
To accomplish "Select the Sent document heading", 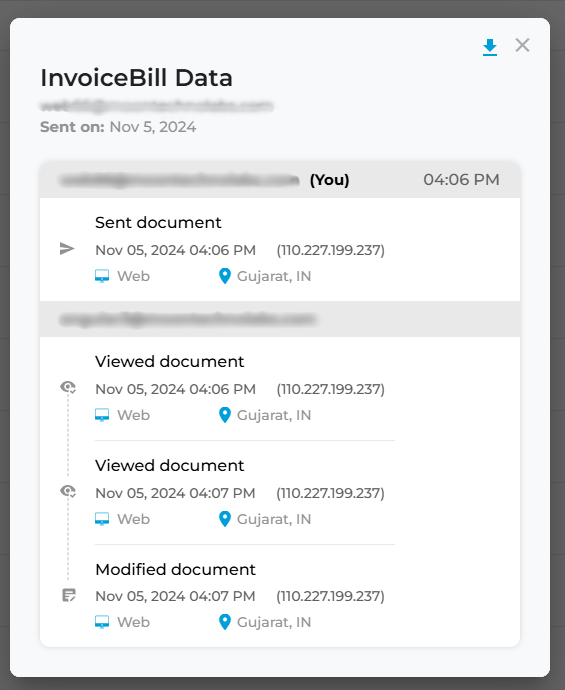I will tap(158, 223).
